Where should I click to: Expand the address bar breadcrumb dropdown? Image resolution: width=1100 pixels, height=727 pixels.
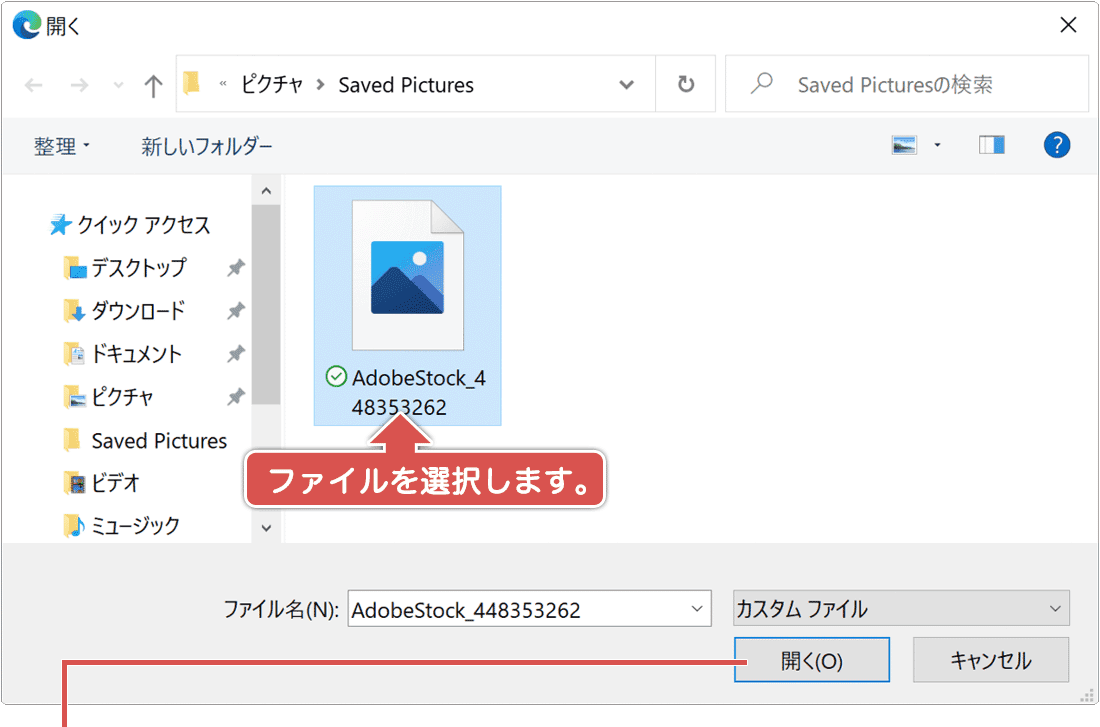pos(625,84)
